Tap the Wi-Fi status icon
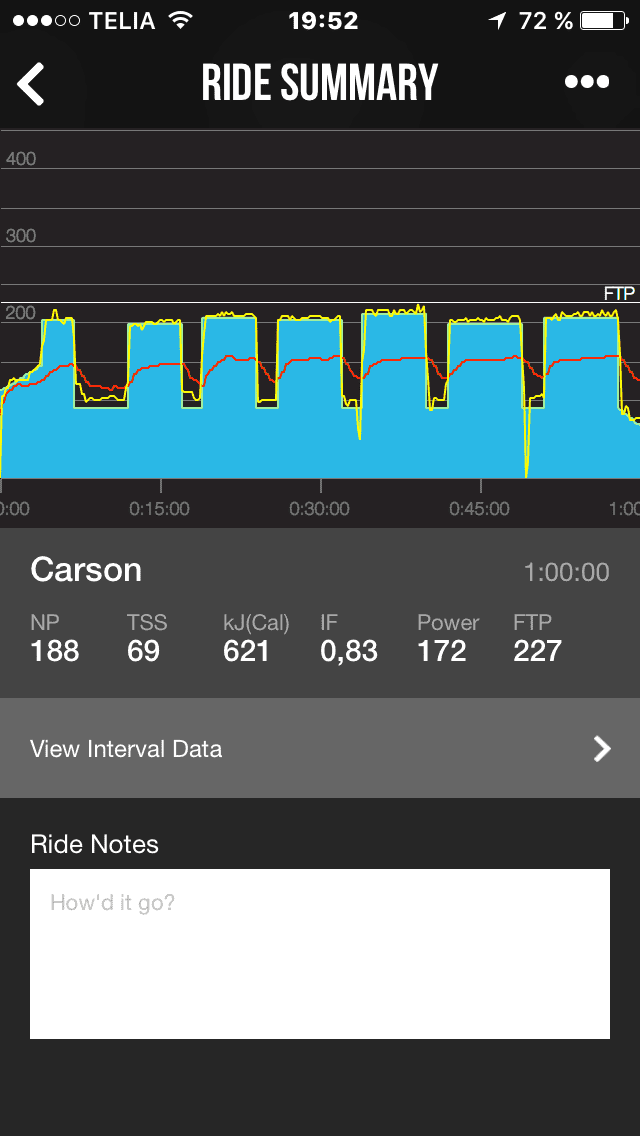This screenshot has width=640, height=1136. pyautogui.click(x=180, y=20)
